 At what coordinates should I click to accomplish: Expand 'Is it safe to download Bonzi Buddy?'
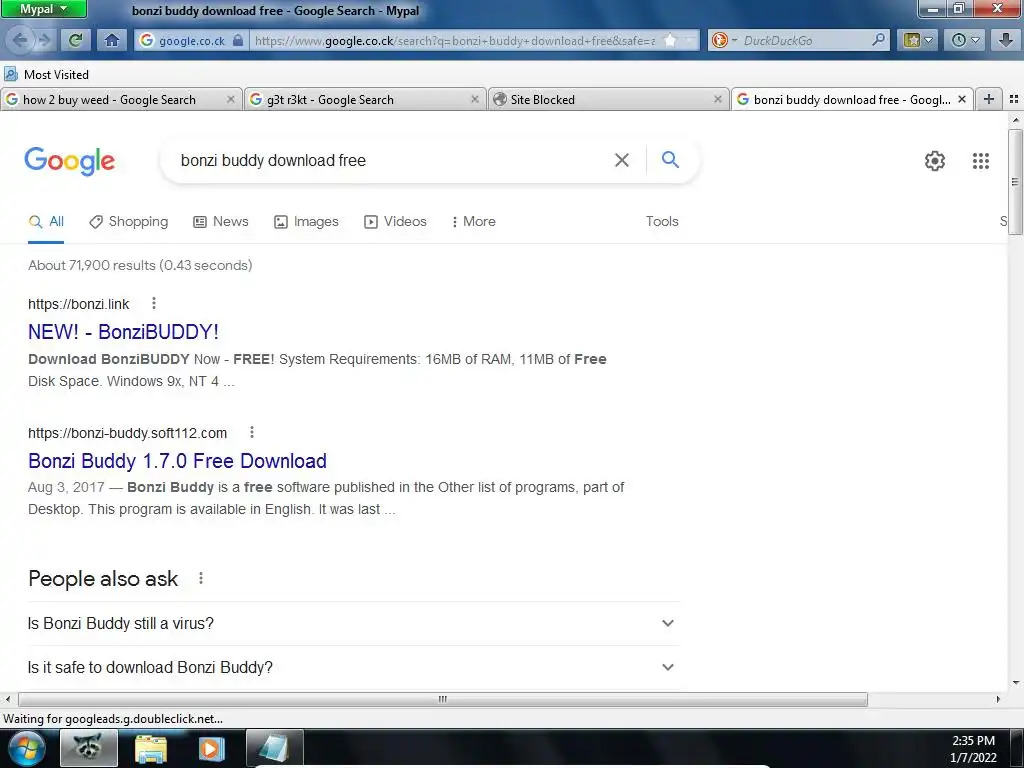tap(353, 667)
